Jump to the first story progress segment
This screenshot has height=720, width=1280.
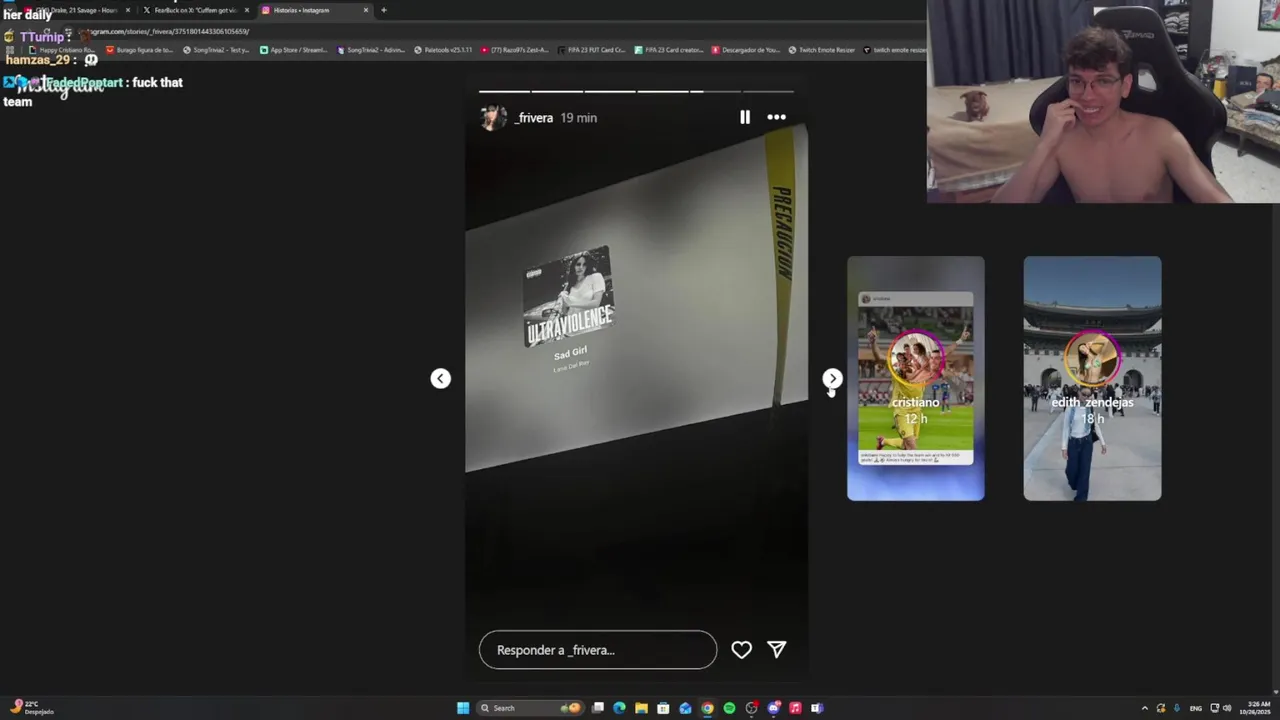504,91
